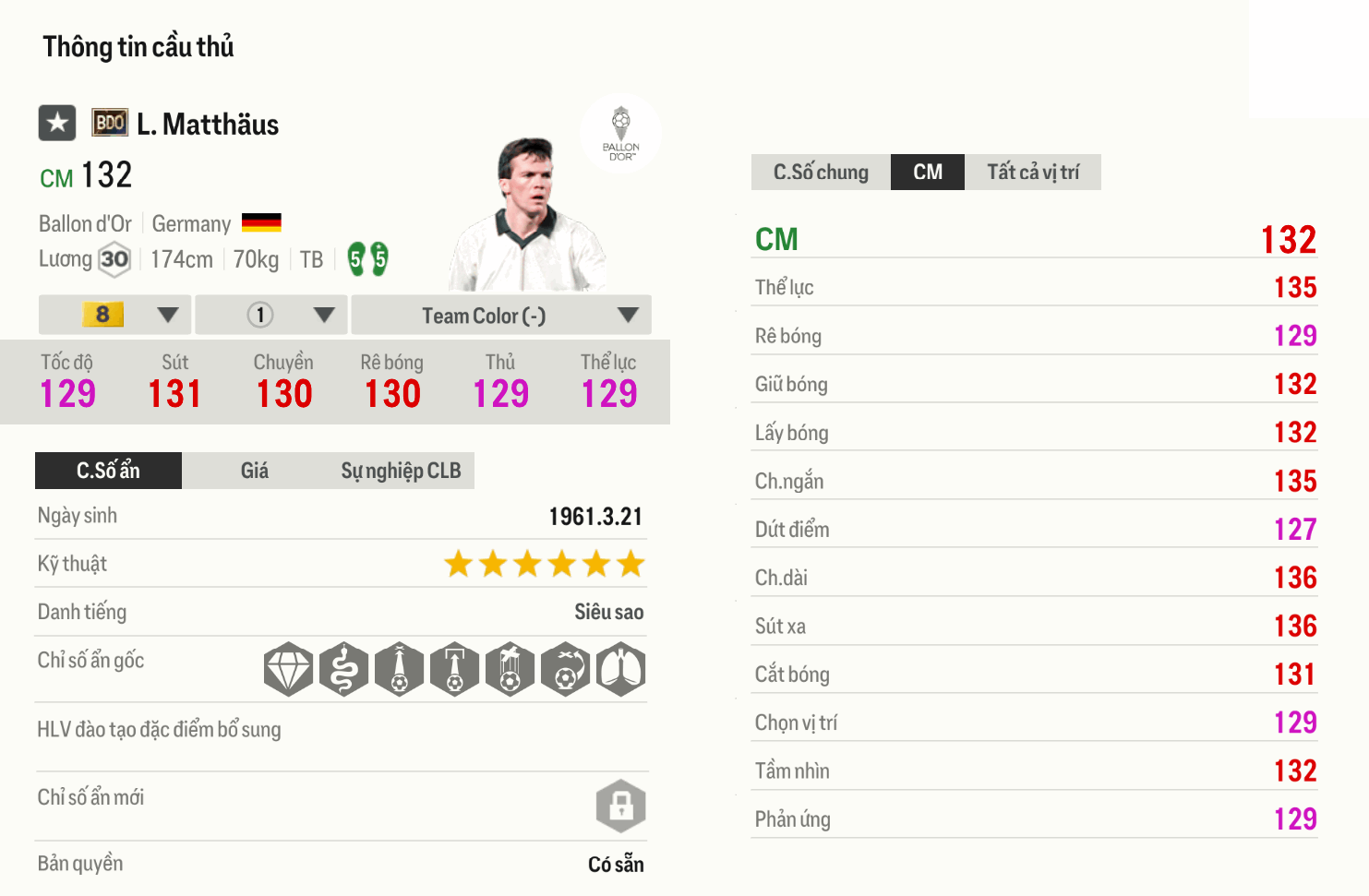Click the curved-arrow ball trait icon
This screenshot has height=896, width=1369.
click(565, 669)
